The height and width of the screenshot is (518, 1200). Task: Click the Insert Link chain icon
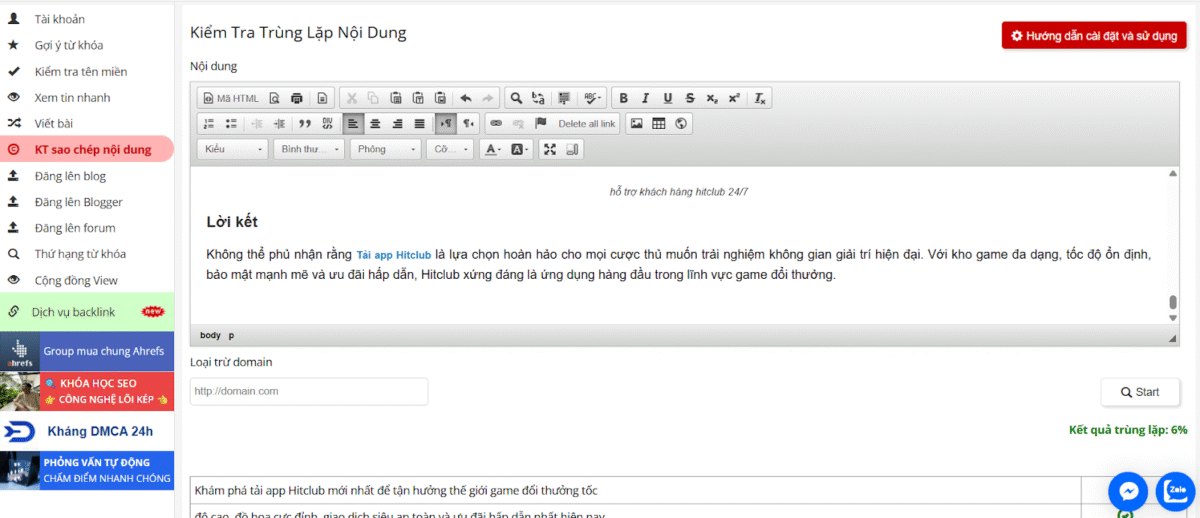[495, 124]
